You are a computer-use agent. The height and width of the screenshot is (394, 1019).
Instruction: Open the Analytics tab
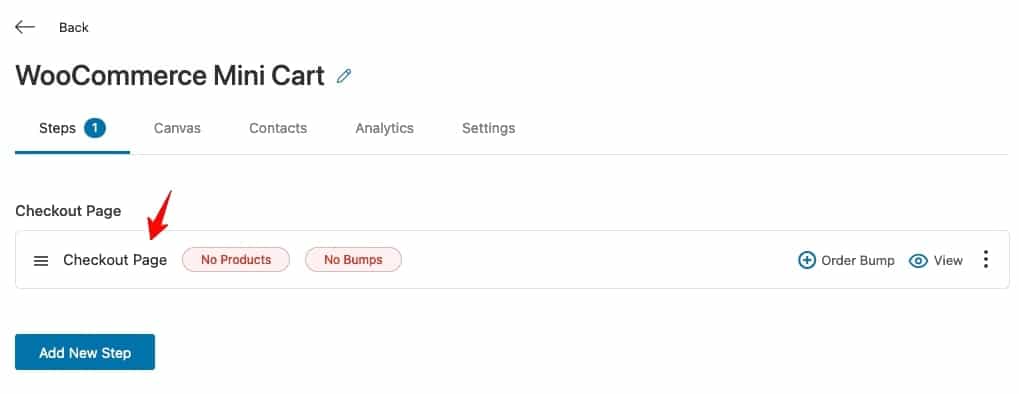[385, 129]
